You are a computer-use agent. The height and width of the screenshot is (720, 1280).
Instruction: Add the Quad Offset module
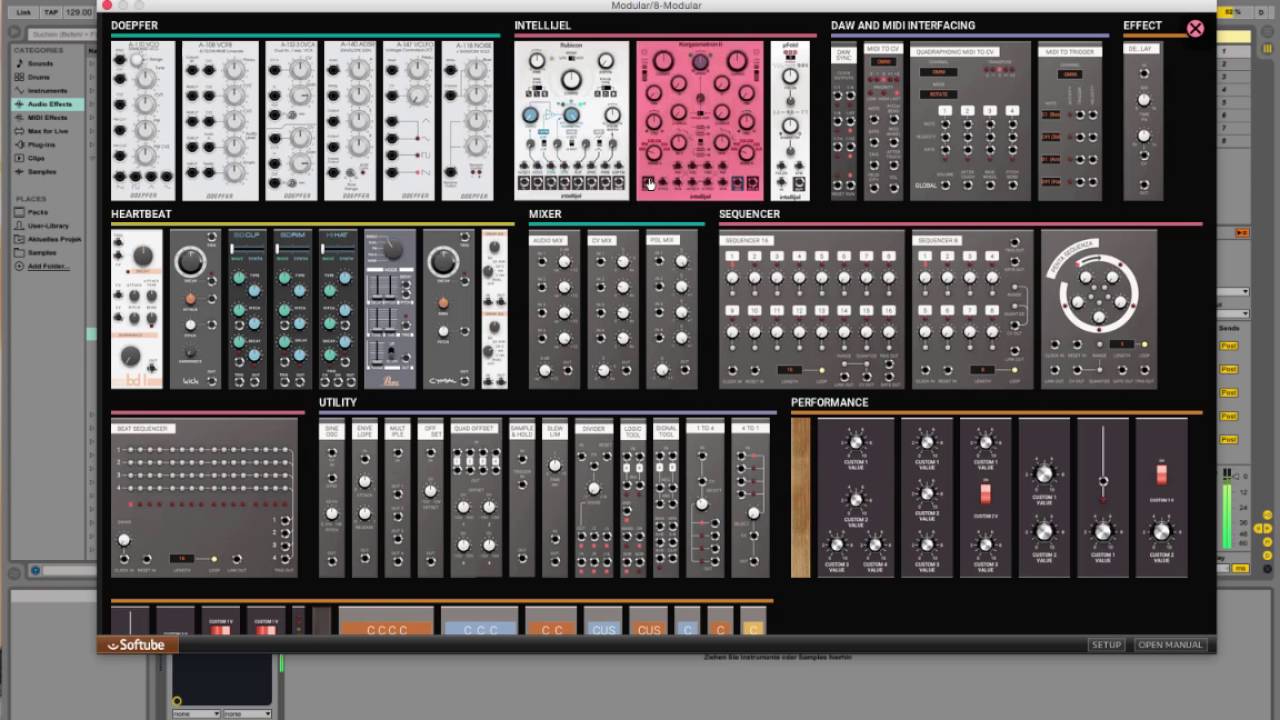tap(476, 498)
